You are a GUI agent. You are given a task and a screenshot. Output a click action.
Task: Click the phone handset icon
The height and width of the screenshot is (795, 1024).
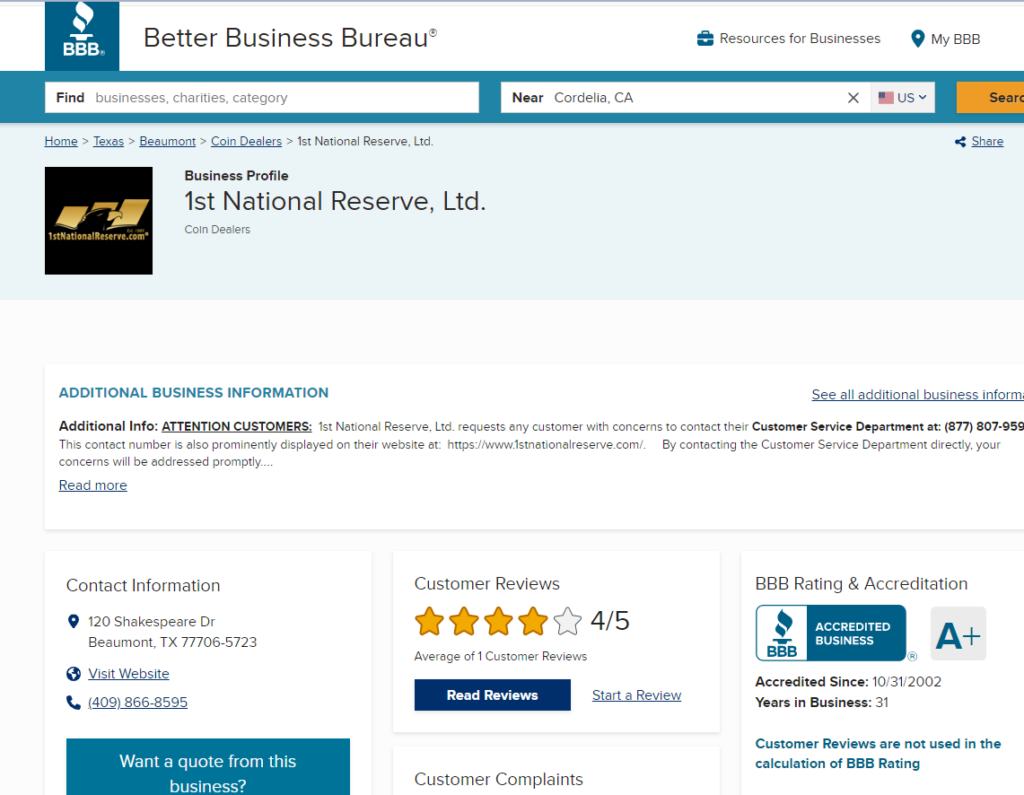[73, 702]
